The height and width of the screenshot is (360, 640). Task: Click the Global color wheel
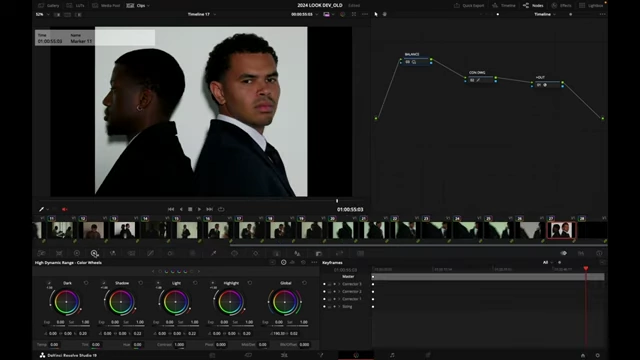285,302
